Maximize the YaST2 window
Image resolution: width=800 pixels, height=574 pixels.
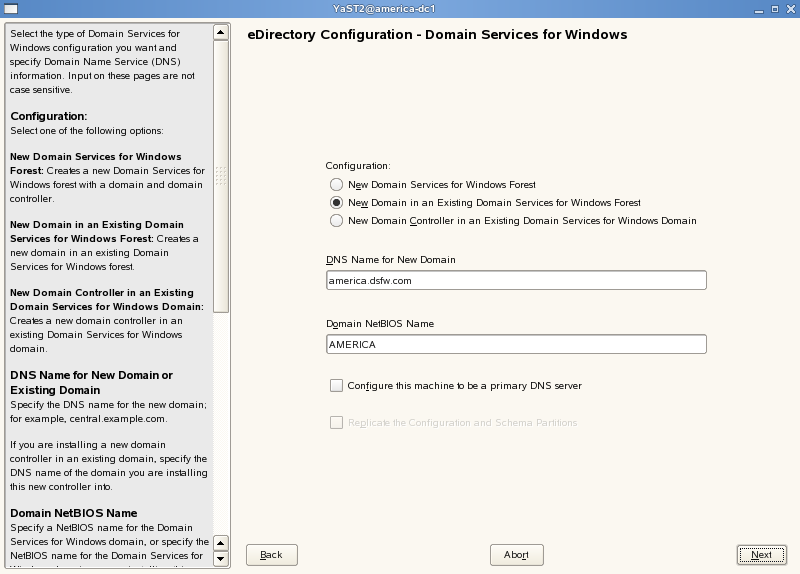click(x=771, y=8)
